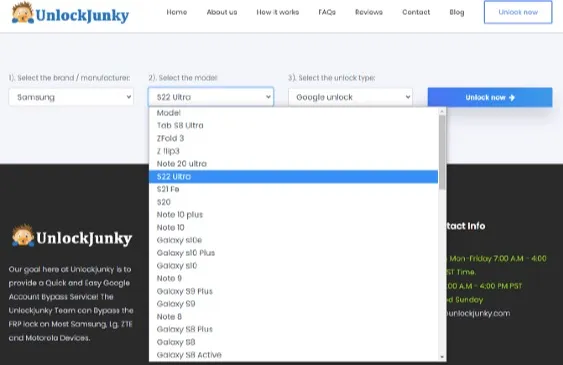The height and width of the screenshot is (365, 563).
Task: Click the model list scrollbar thumb
Action: coord(442,152)
